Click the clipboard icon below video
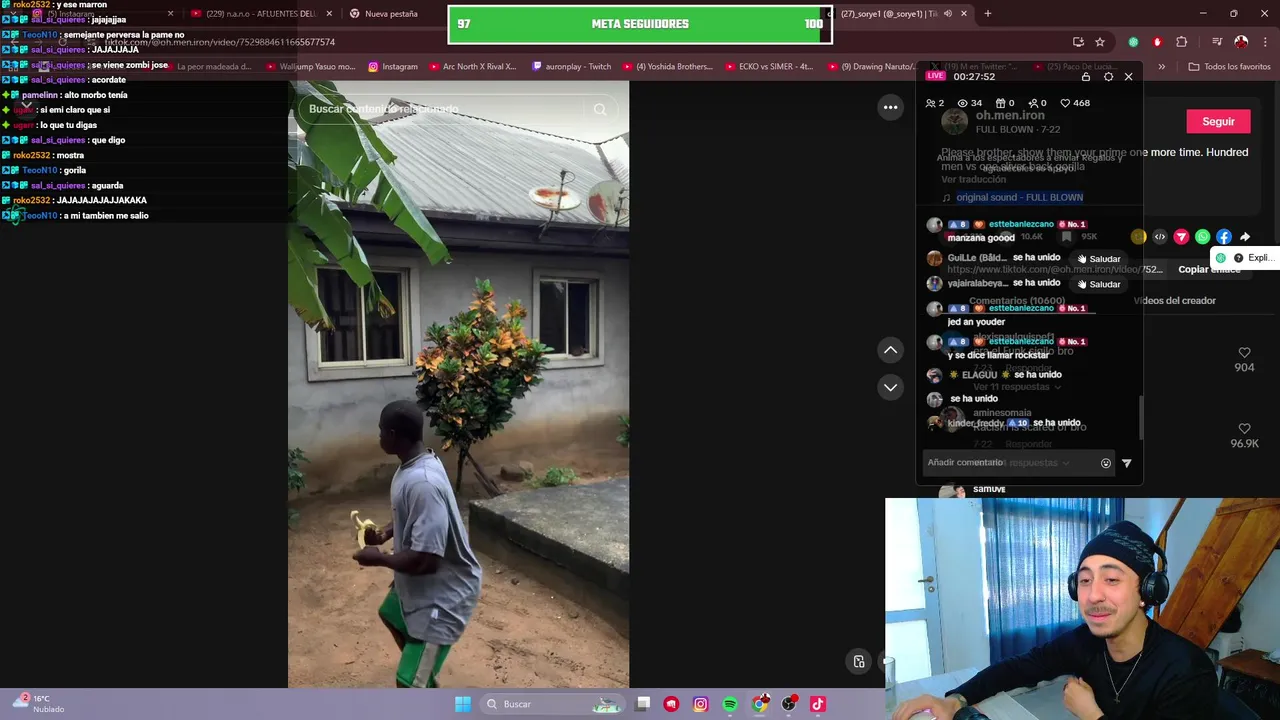This screenshot has width=1280, height=720. [858, 662]
